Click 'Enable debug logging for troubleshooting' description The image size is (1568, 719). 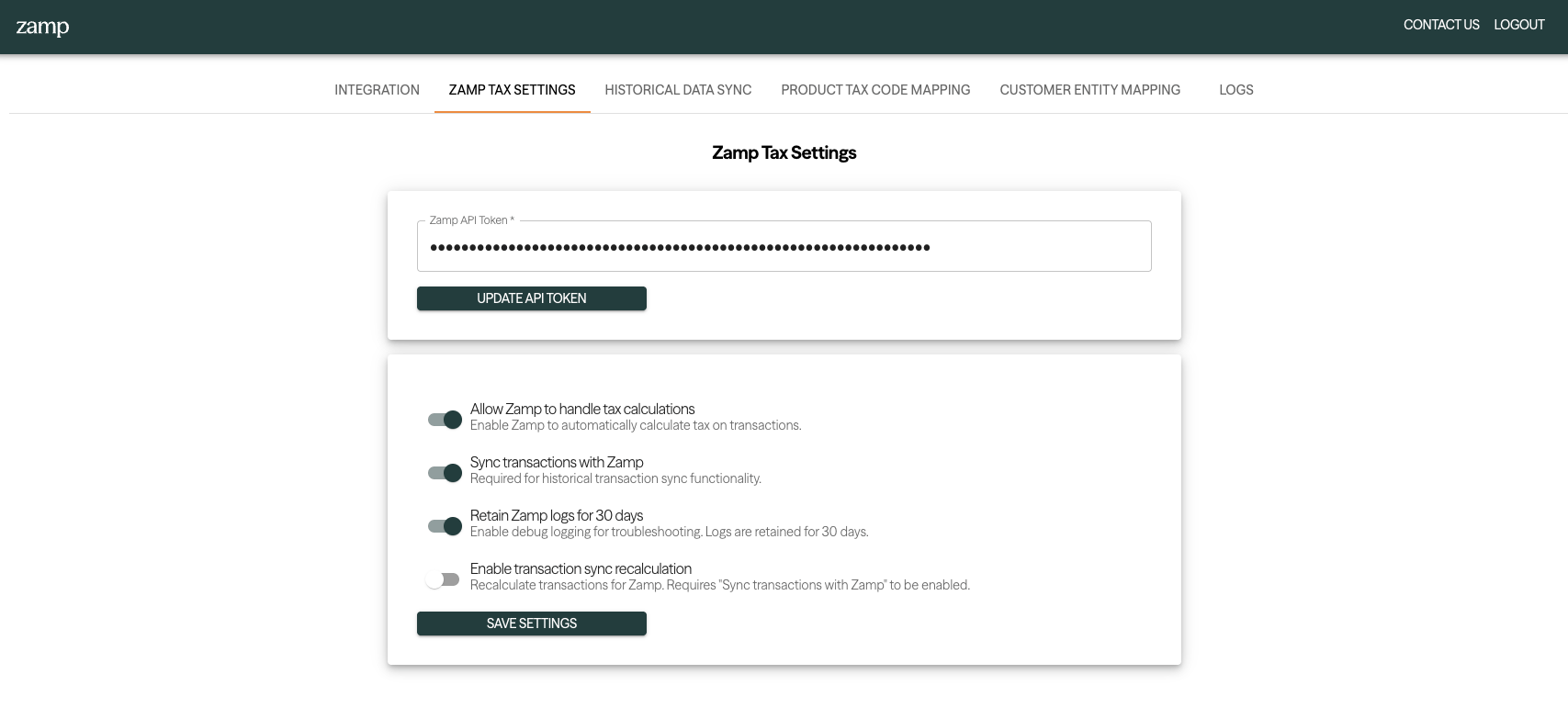[x=670, y=532]
